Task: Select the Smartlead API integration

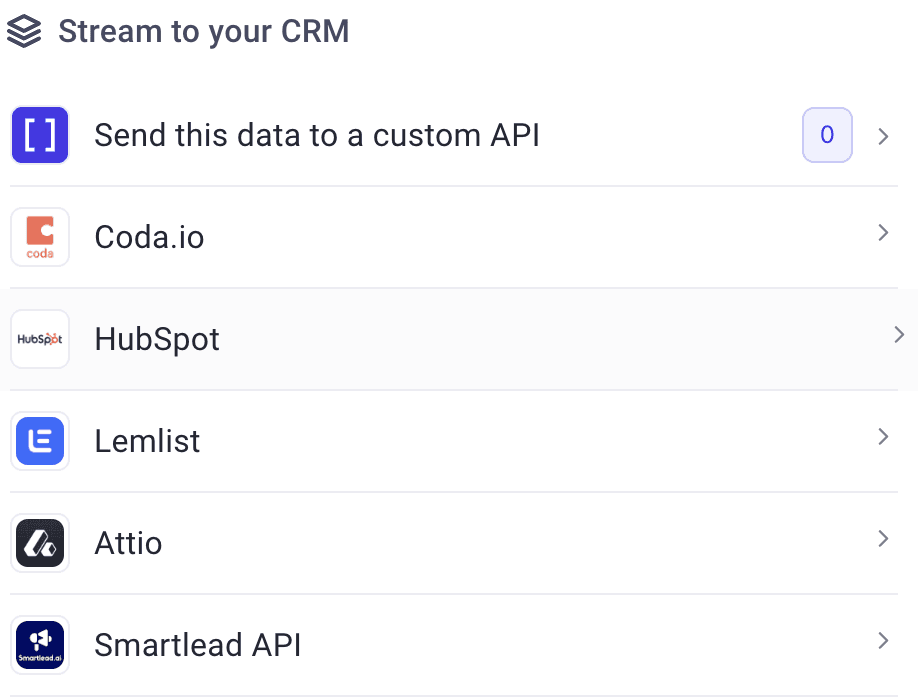Action: coord(197,644)
